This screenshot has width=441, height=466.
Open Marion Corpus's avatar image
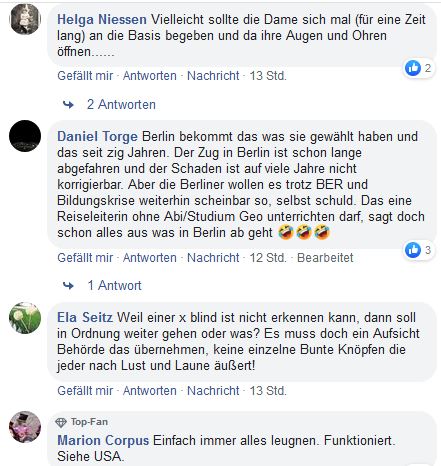(25, 427)
